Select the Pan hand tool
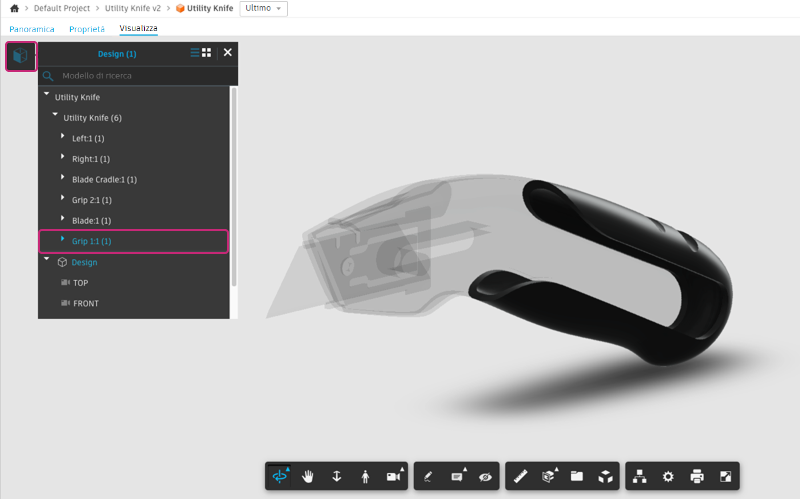Image resolution: width=800 pixels, height=499 pixels. pos(308,477)
